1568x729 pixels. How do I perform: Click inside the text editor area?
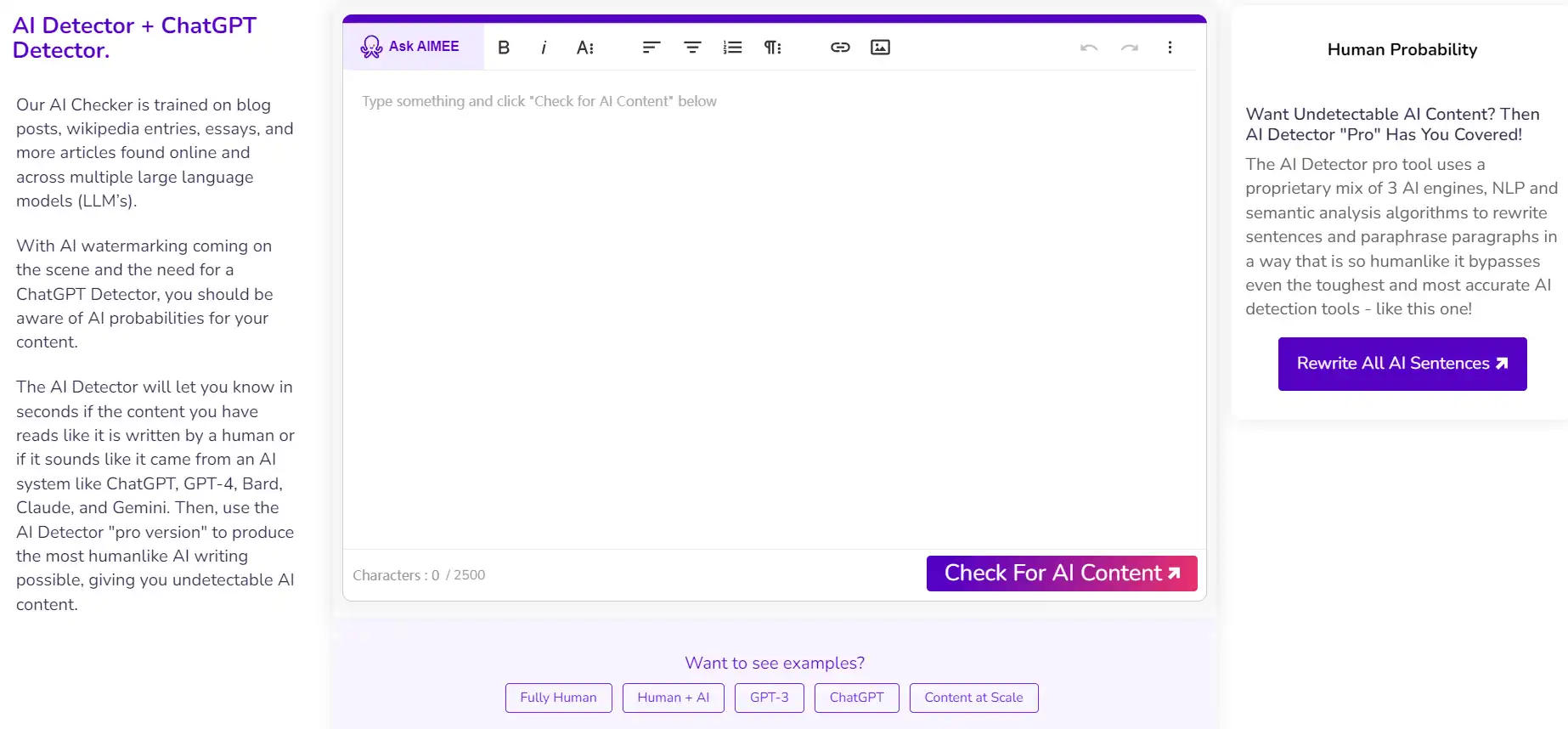[775, 310]
